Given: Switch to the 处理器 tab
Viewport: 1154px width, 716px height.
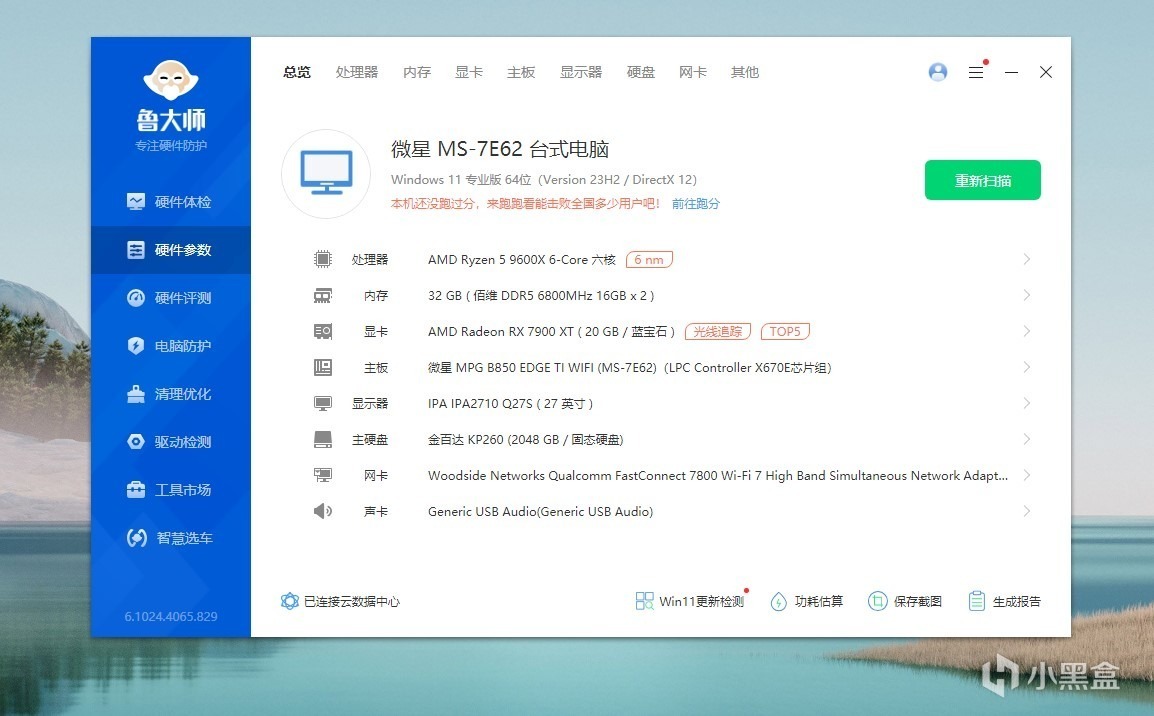Looking at the screenshot, I should (x=357, y=72).
